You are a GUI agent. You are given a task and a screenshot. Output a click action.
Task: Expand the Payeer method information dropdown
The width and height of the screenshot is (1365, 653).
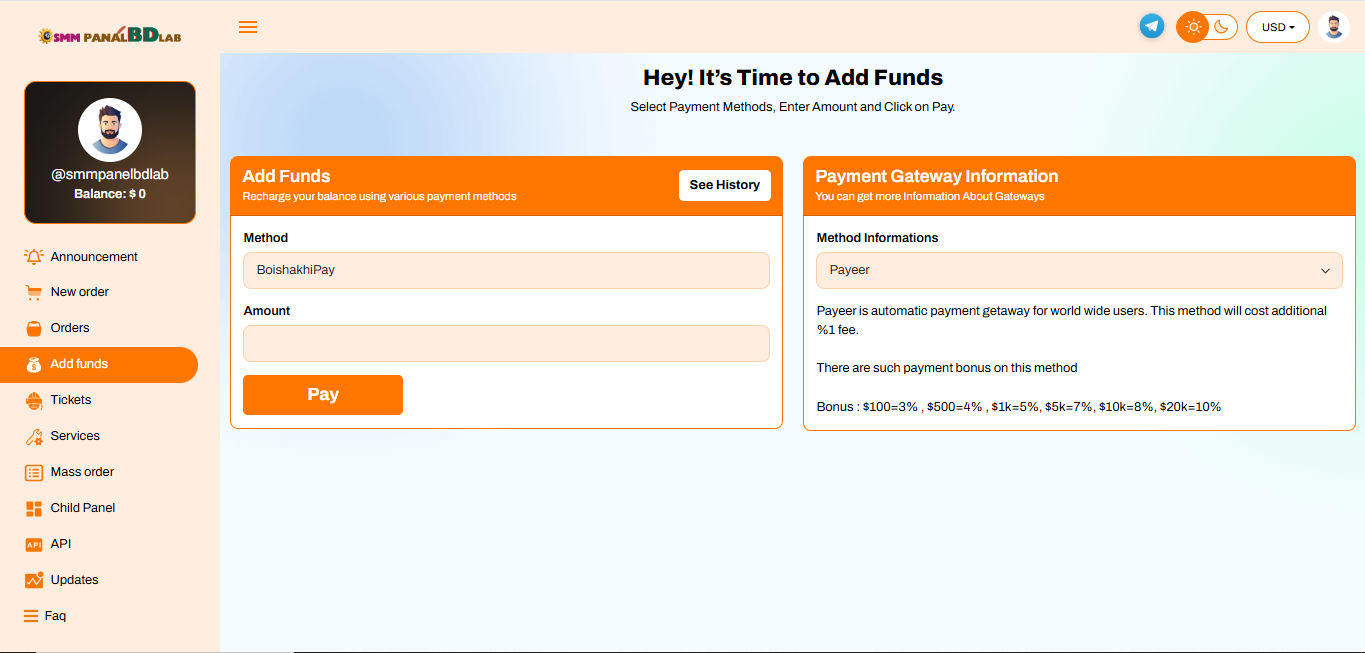pyautogui.click(x=1079, y=270)
